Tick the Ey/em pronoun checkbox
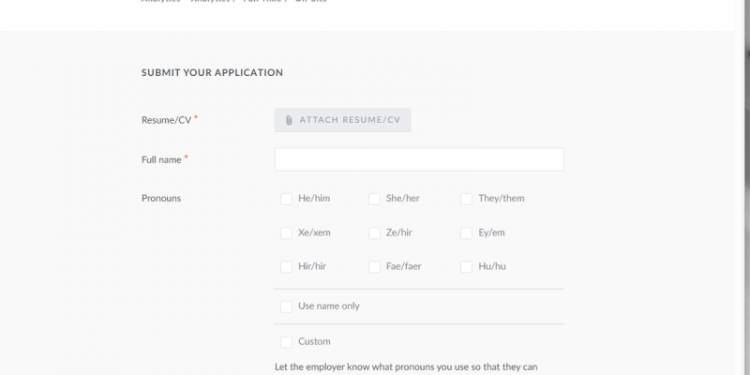This screenshot has height=375, width=750. coord(466,233)
